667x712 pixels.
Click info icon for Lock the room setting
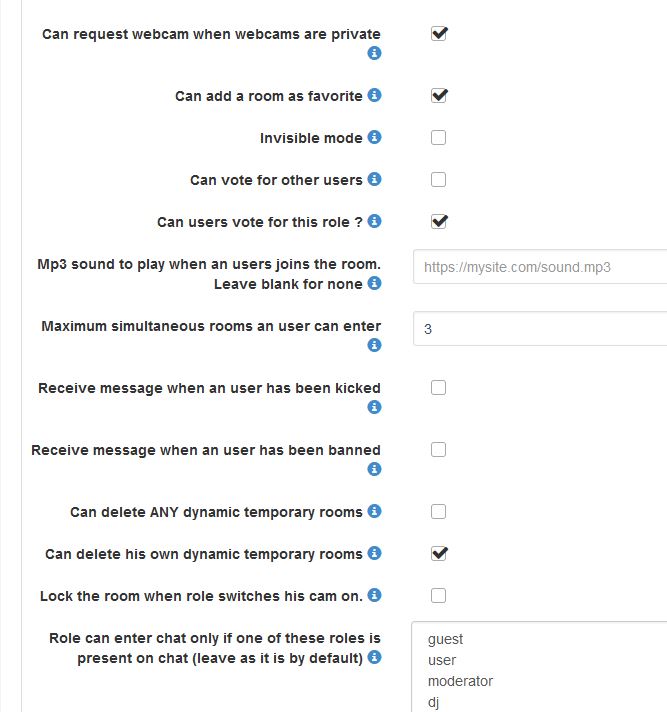tap(375, 595)
